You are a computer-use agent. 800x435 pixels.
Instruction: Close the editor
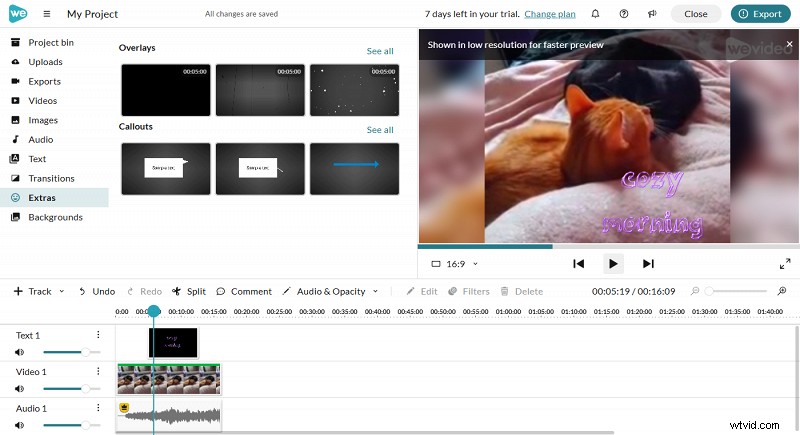pos(695,14)
